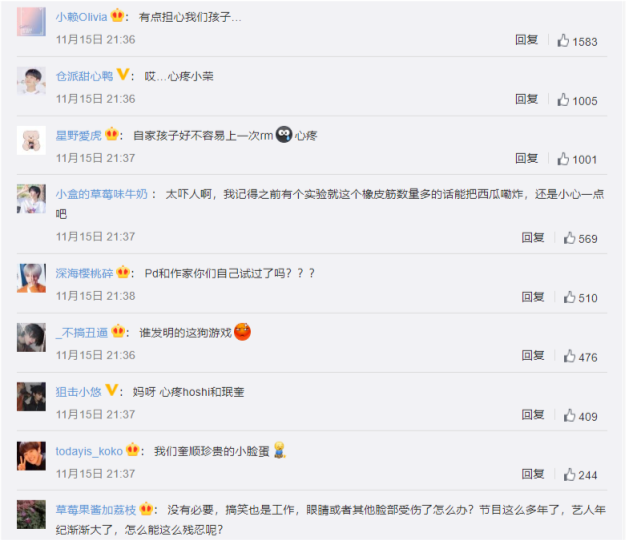
Task: Click 回复 on 小盒的草莓味牛奶's comment
Action: (x=533, y=237)
